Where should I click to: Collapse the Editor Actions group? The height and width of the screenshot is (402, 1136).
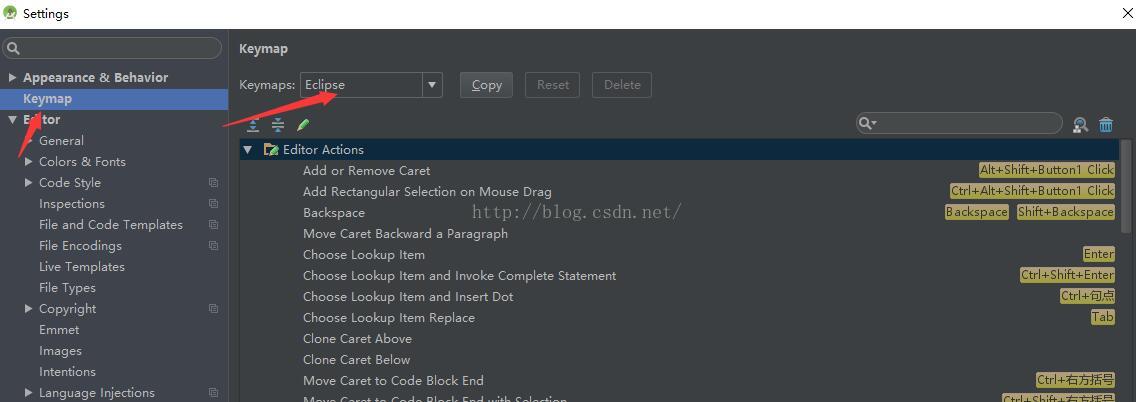[x=248, y=150]
